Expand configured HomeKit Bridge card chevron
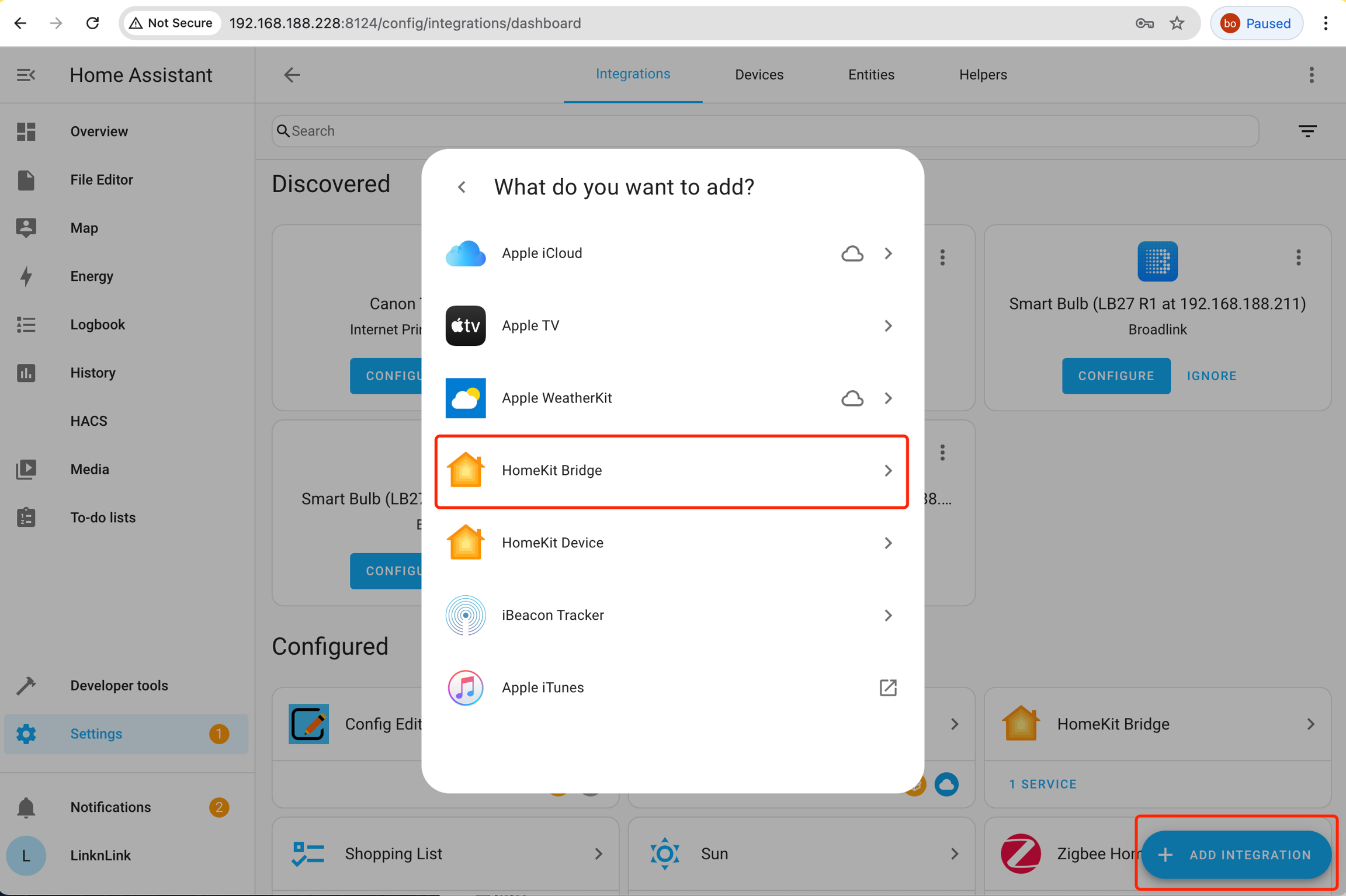 coord(1310,724)
